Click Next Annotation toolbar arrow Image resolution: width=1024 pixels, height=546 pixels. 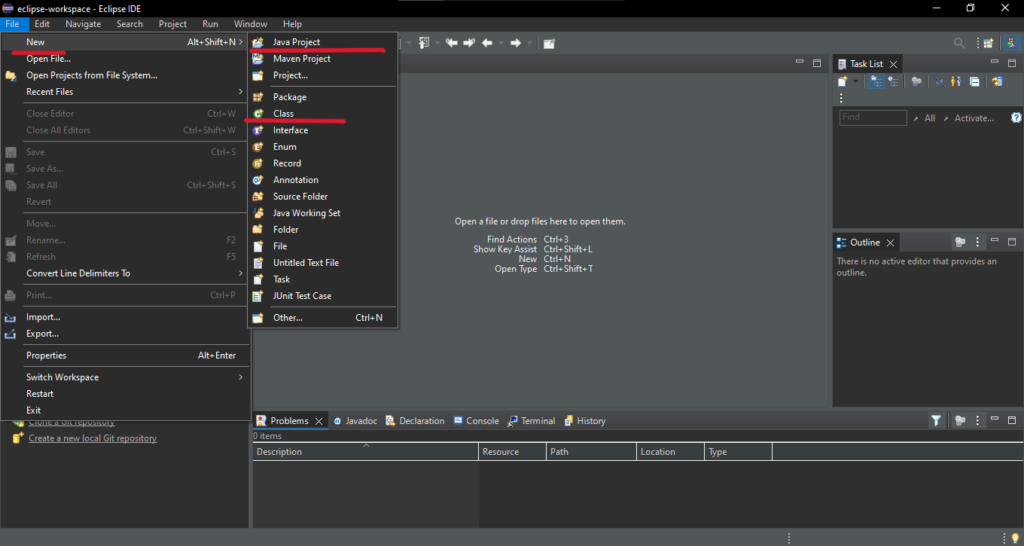[x=468, y=43]
